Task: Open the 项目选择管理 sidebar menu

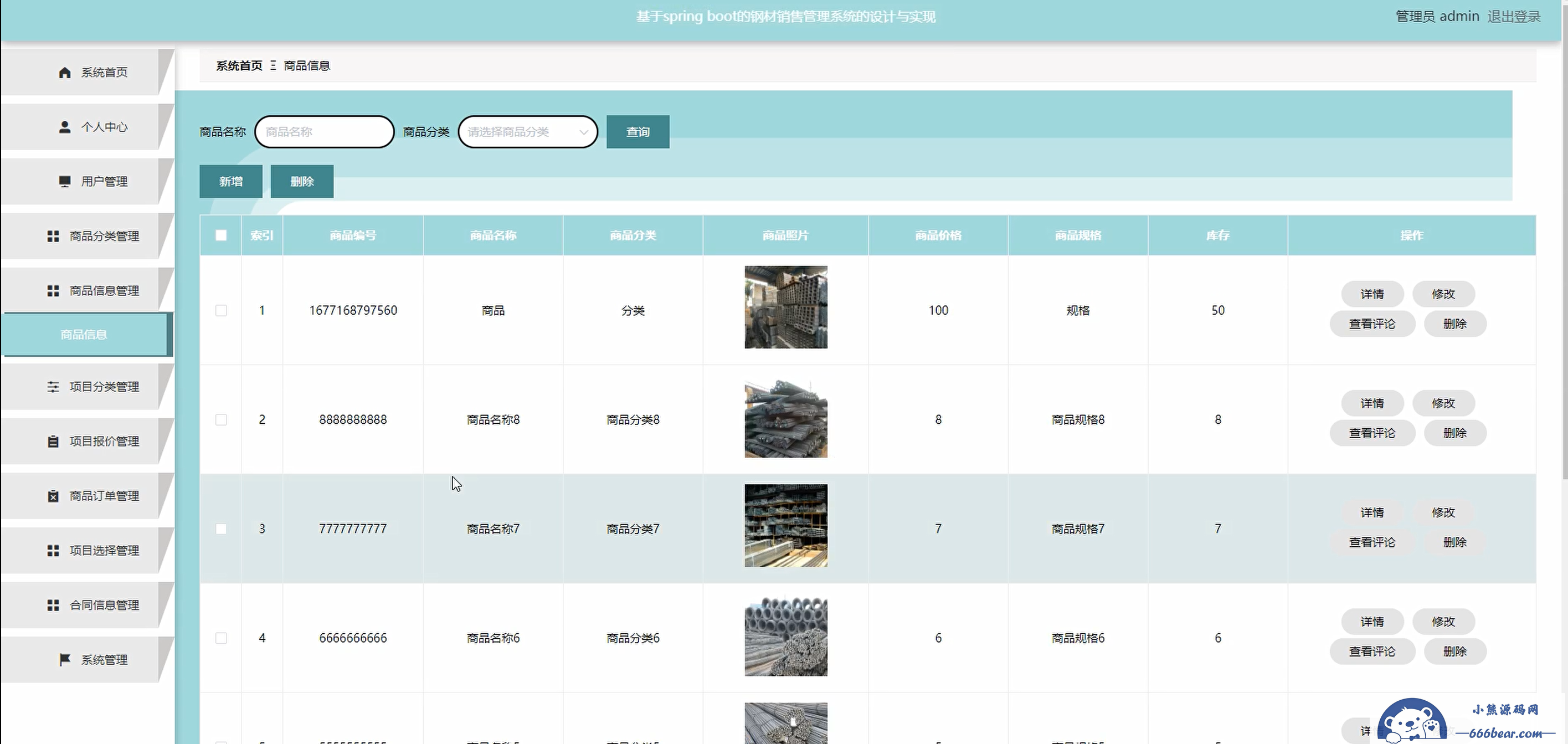Action: tap(104, 551)
